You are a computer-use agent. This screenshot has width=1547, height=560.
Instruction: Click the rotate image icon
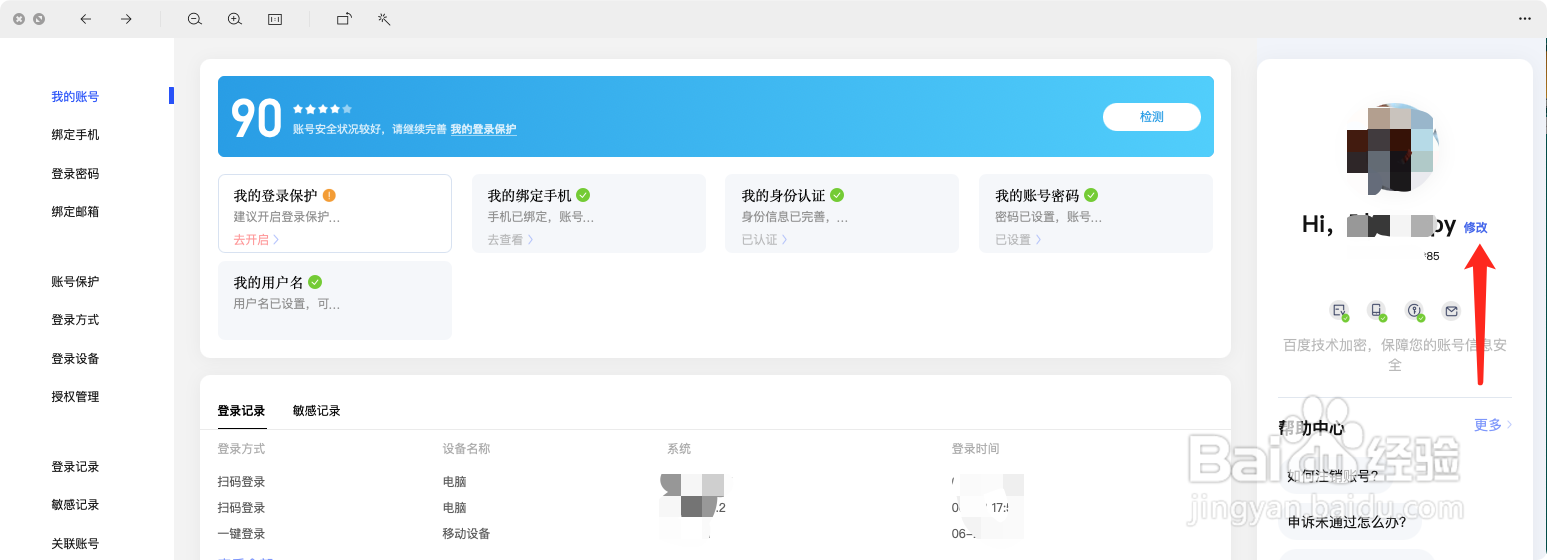coord(344,19)
